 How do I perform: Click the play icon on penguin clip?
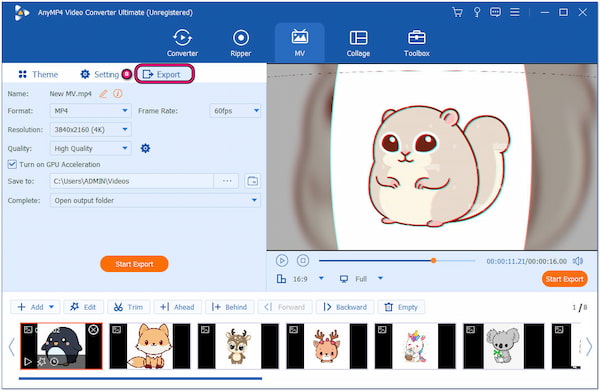28,362
